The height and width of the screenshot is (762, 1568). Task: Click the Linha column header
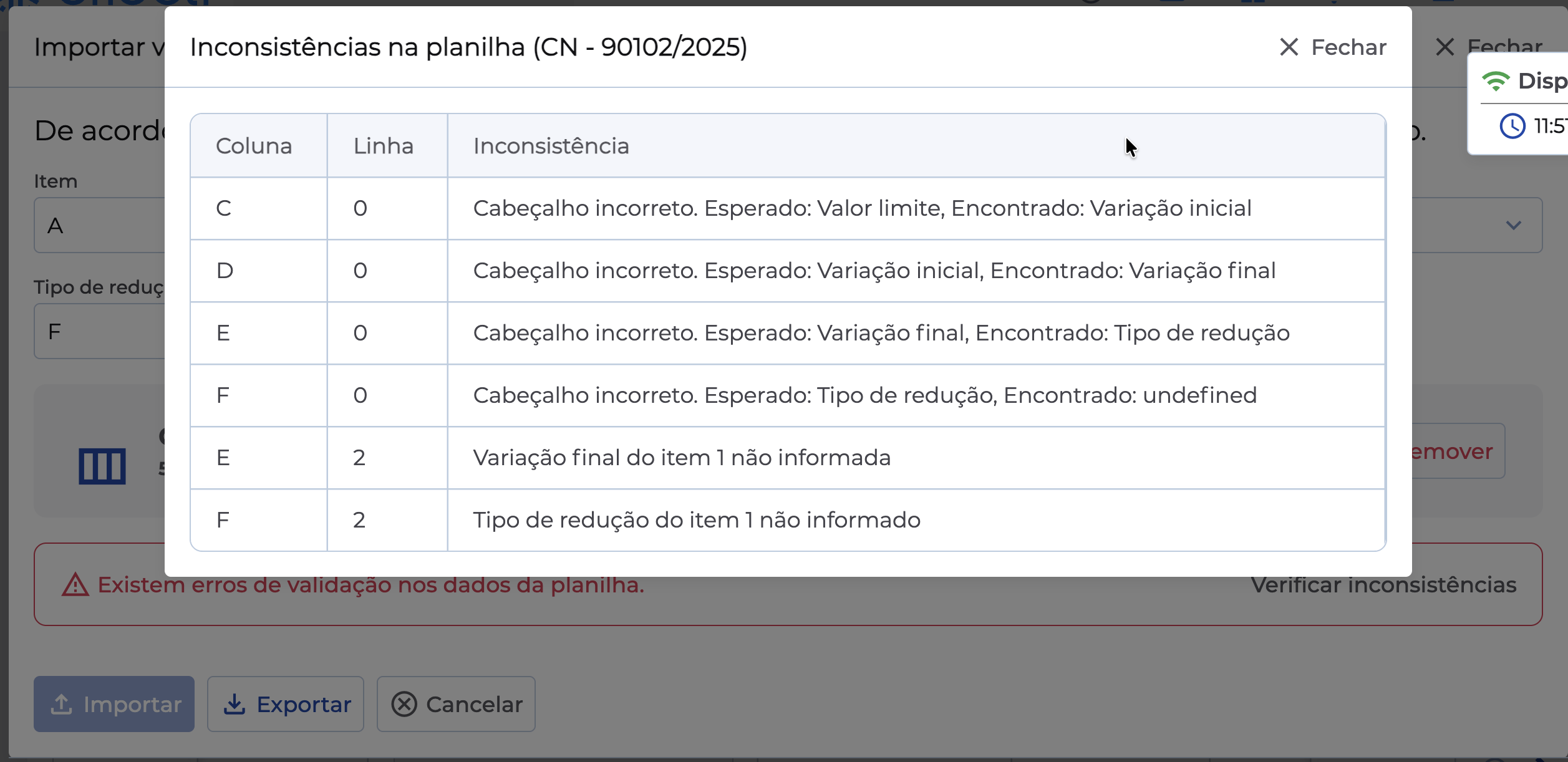[383, 146]
